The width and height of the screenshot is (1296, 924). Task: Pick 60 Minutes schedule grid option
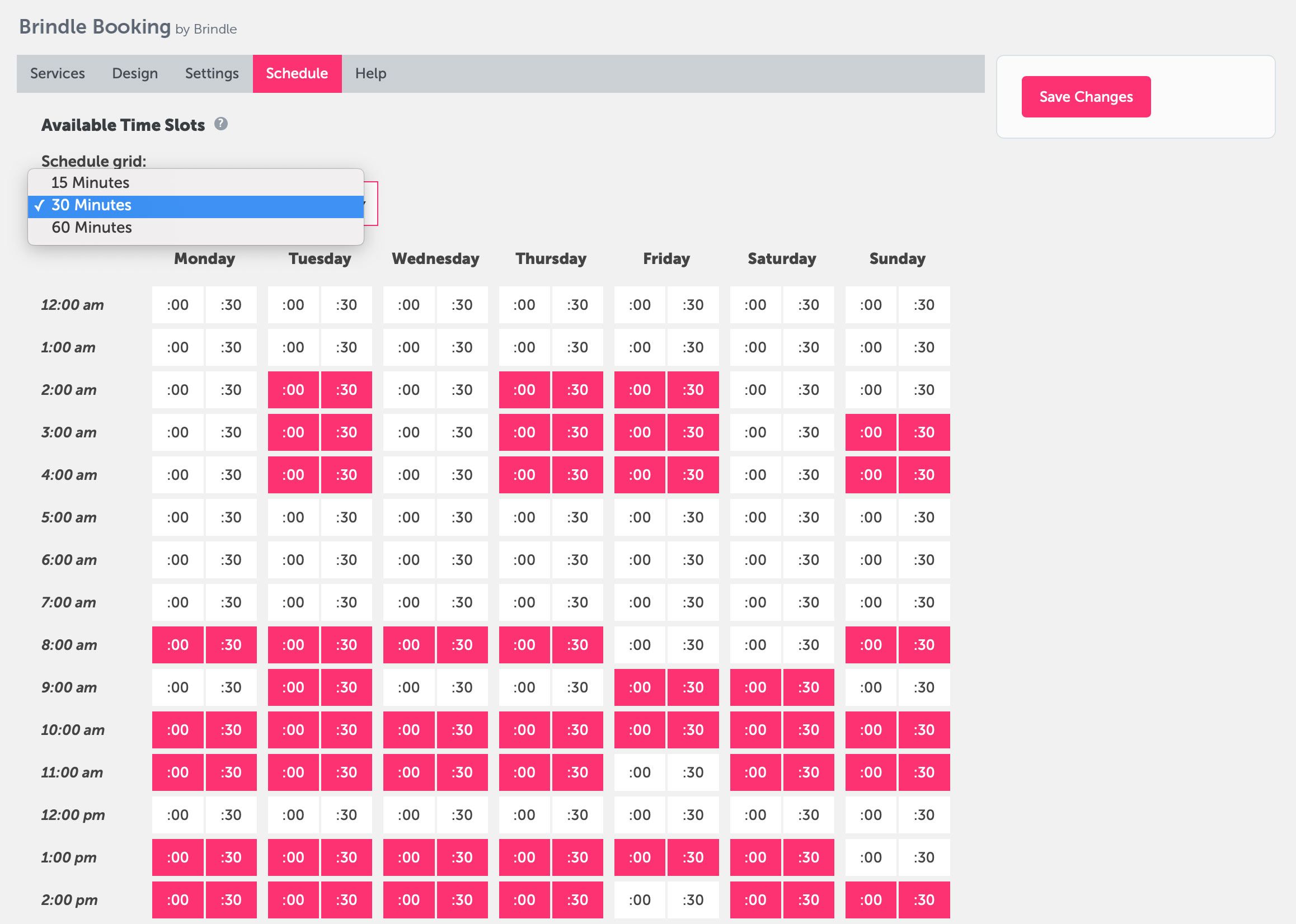pos(91,228)
